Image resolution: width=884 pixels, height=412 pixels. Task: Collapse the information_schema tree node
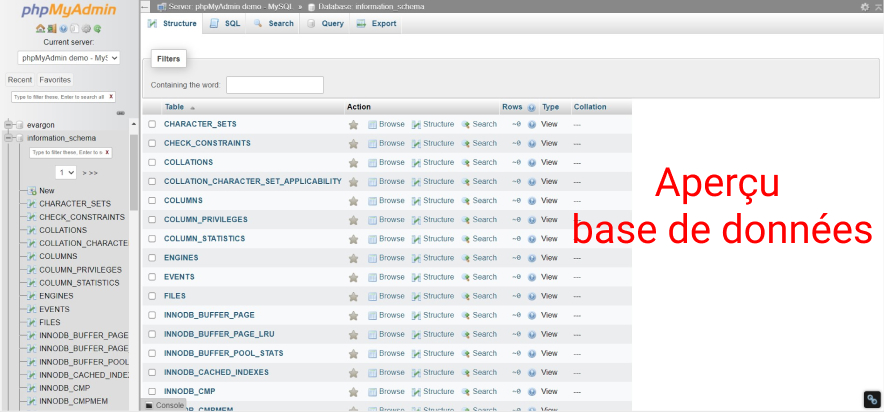click(8, 138)
